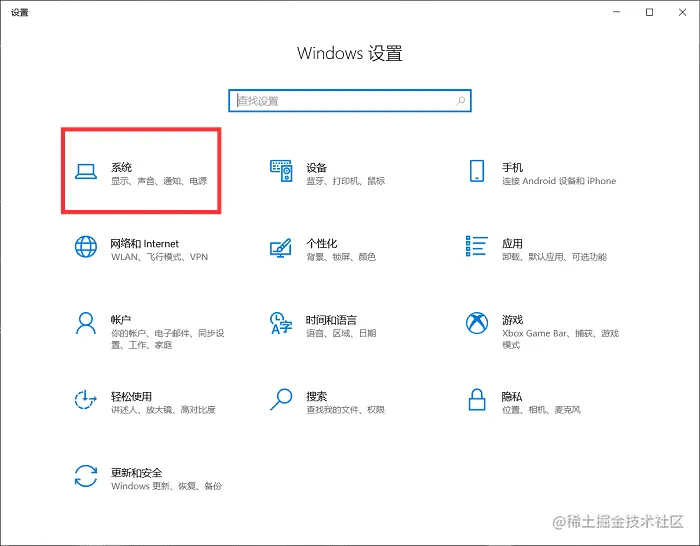Maximize the 设置 window

[x=650, y=12]
